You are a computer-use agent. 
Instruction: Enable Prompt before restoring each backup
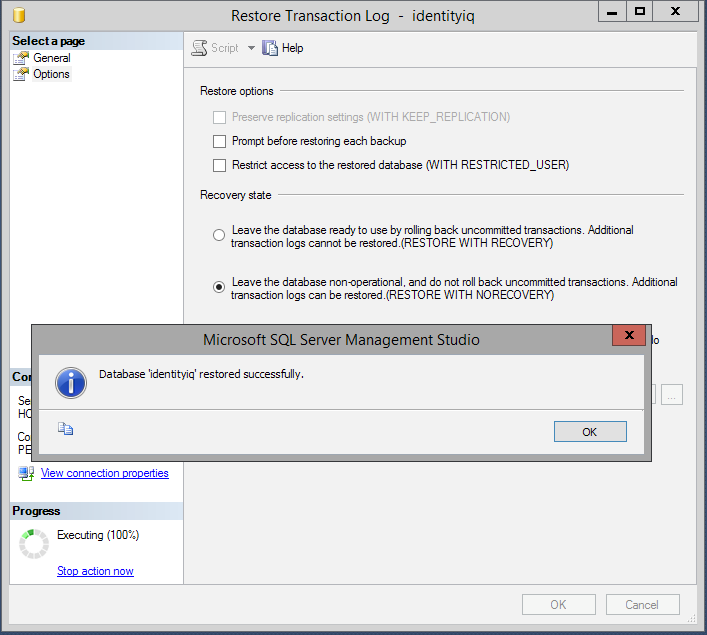click(219, 142)
